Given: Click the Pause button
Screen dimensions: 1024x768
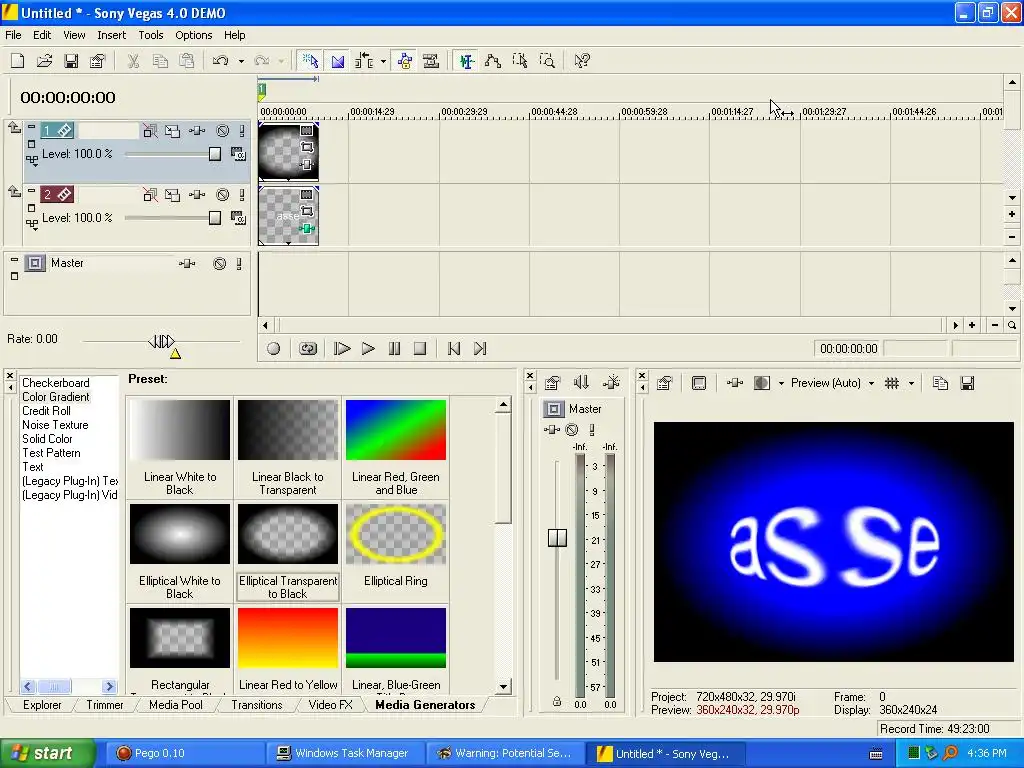Looking at the screenshot, I should click(394, 349).
